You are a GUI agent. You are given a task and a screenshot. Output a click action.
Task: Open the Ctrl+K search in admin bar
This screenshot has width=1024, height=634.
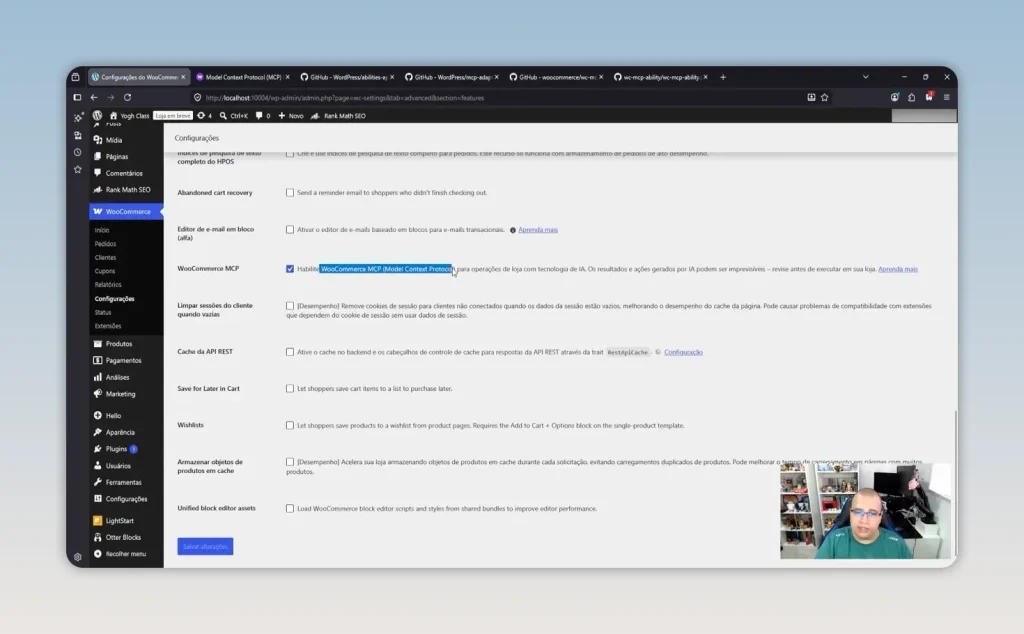click(234, 116)
